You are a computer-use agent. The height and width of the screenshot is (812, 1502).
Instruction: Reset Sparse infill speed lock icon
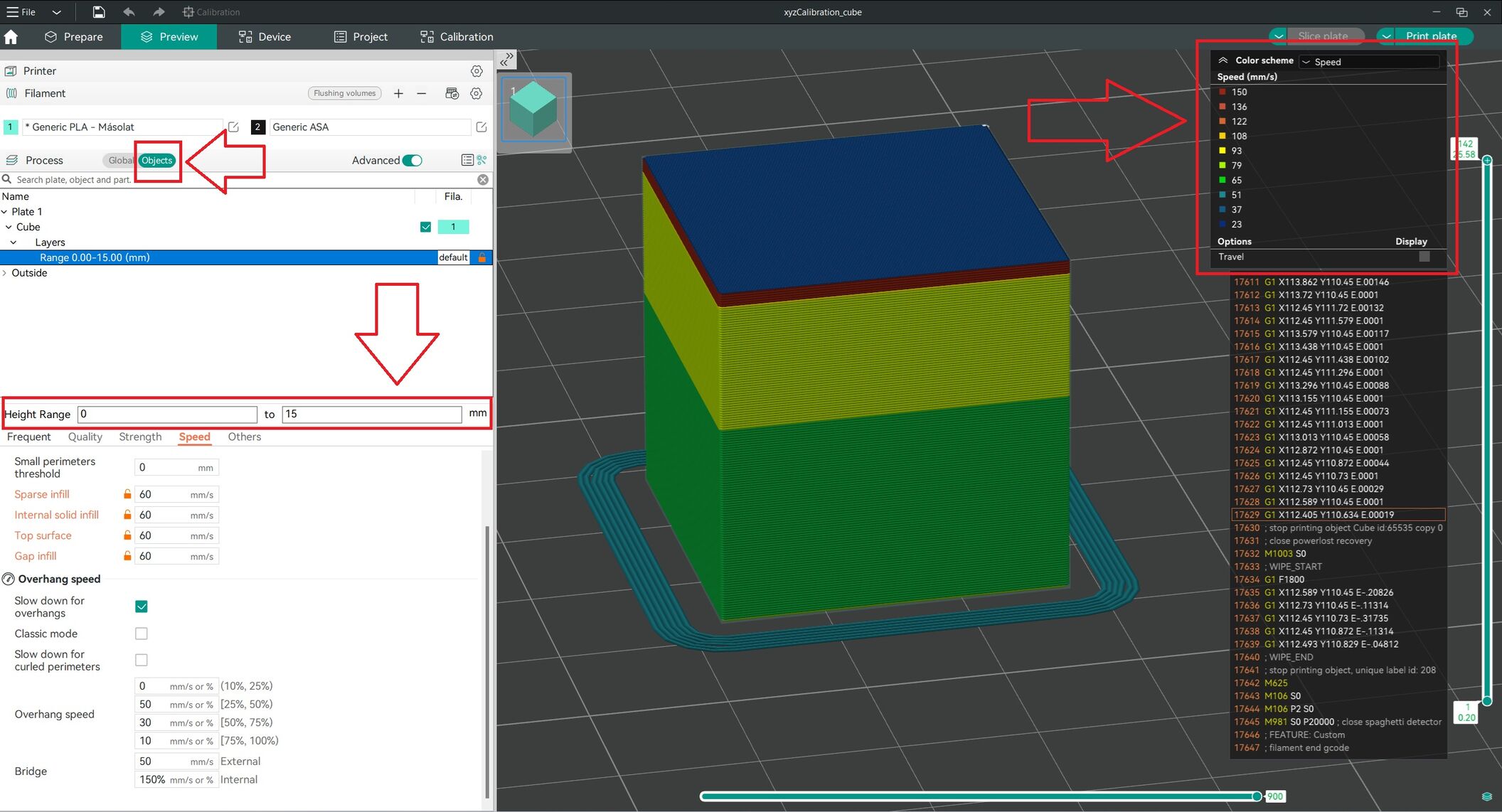tap(127, 494)
